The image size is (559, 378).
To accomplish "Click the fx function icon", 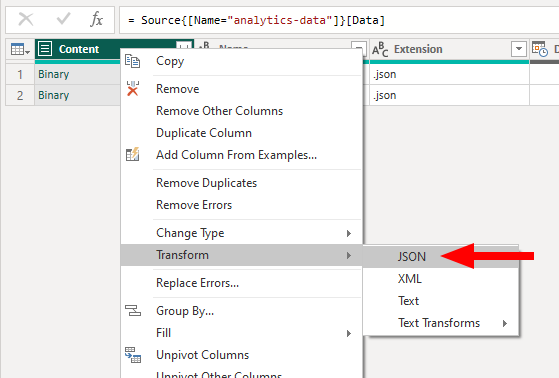I will point(96,19).
